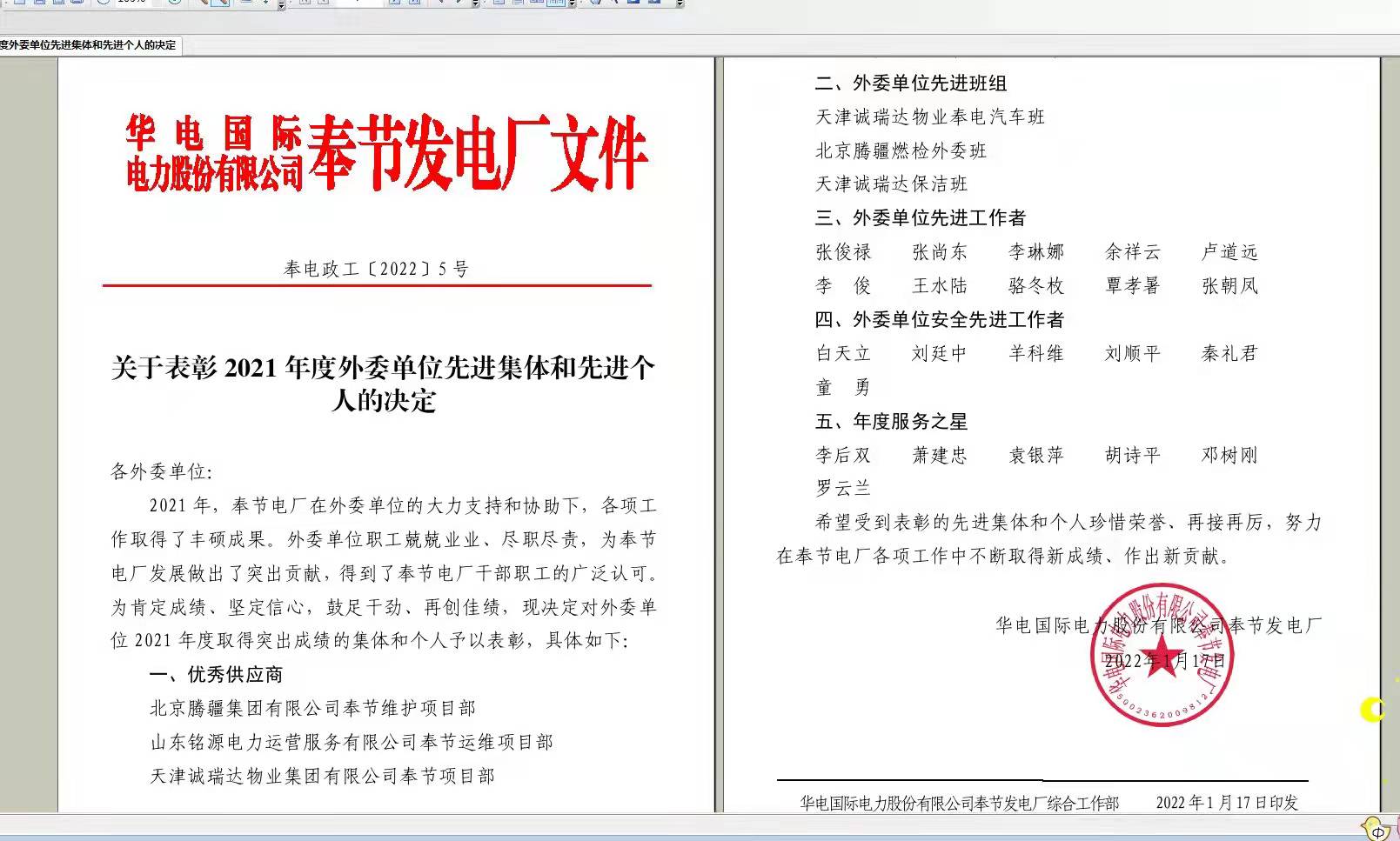1400x841 pixels.
Task: Click the footer text 2022年1月17日印发
Action: pos(1227,803)
